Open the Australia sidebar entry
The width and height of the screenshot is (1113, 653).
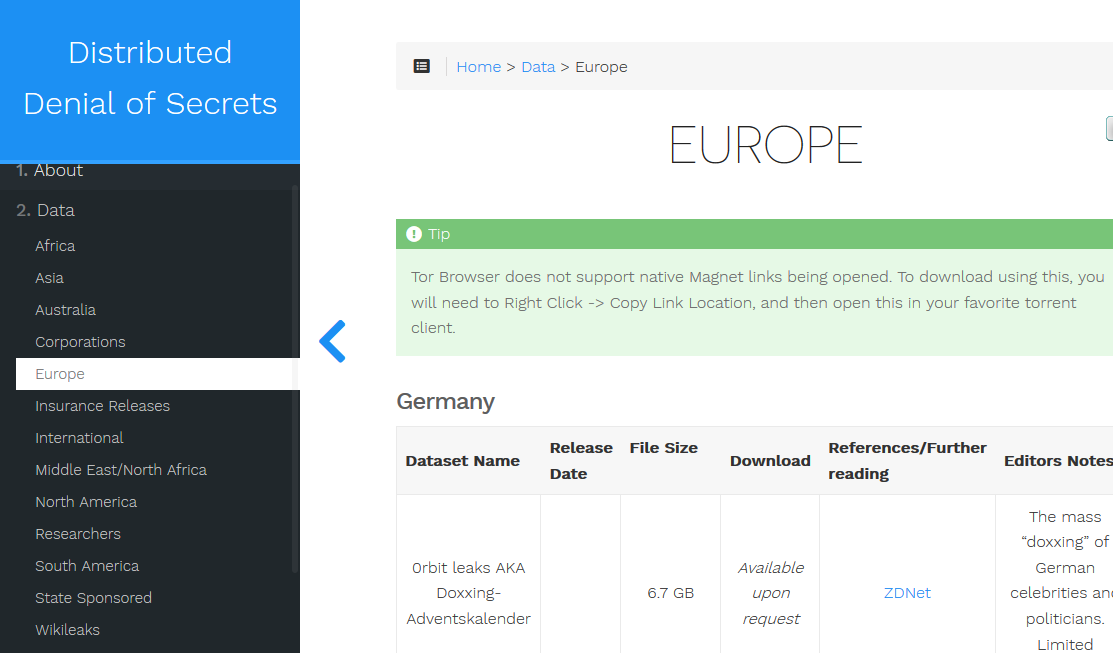tap(65, 310)
